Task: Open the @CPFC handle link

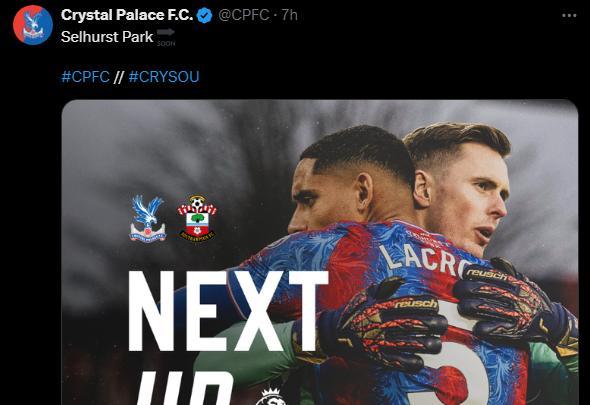Action: (243, 15)
